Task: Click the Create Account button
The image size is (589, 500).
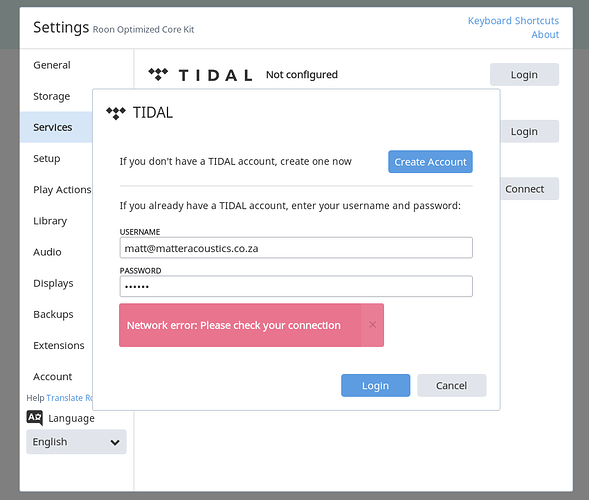Action: click(430, 162)
